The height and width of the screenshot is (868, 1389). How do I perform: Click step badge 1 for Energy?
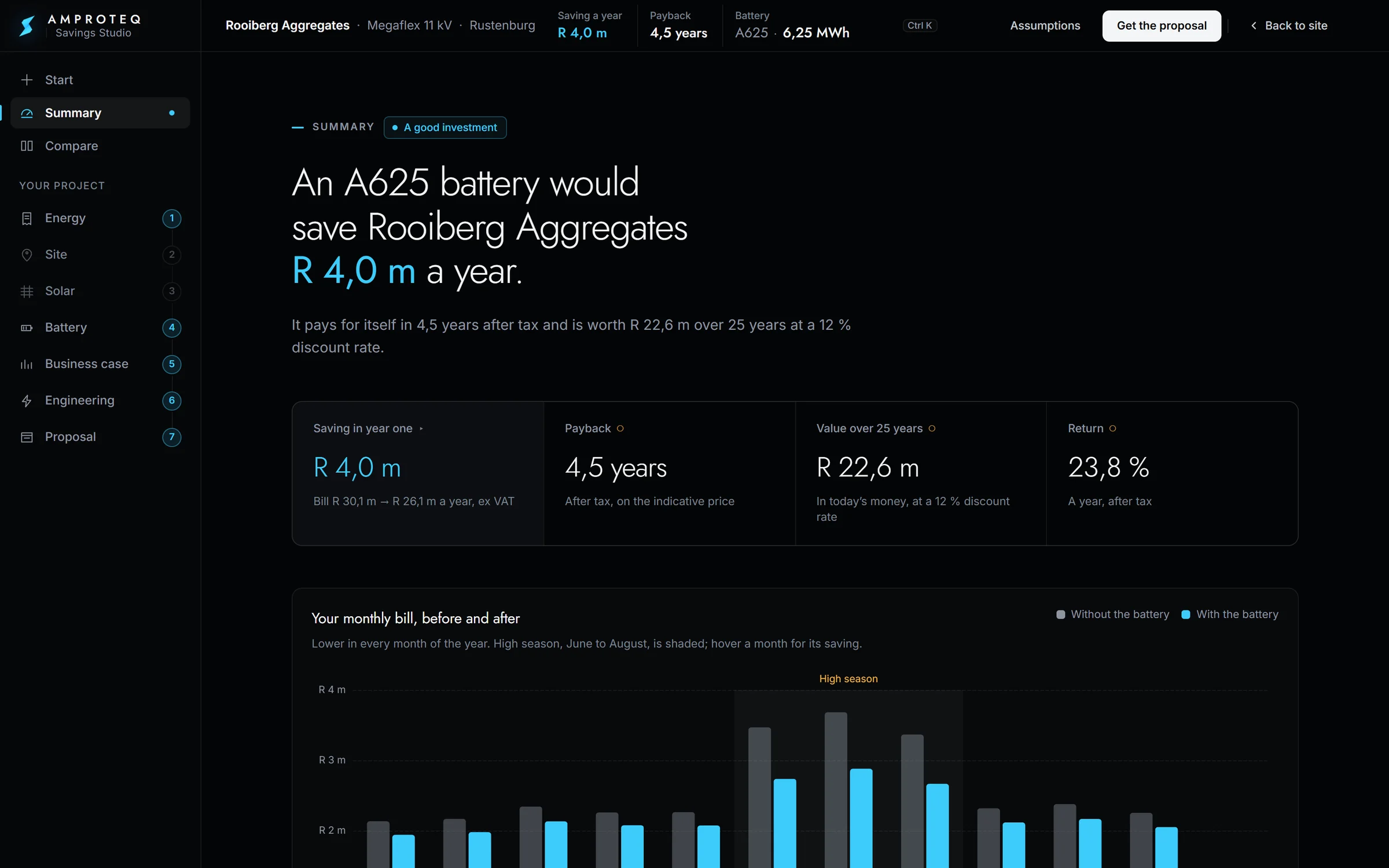point(172,218)
